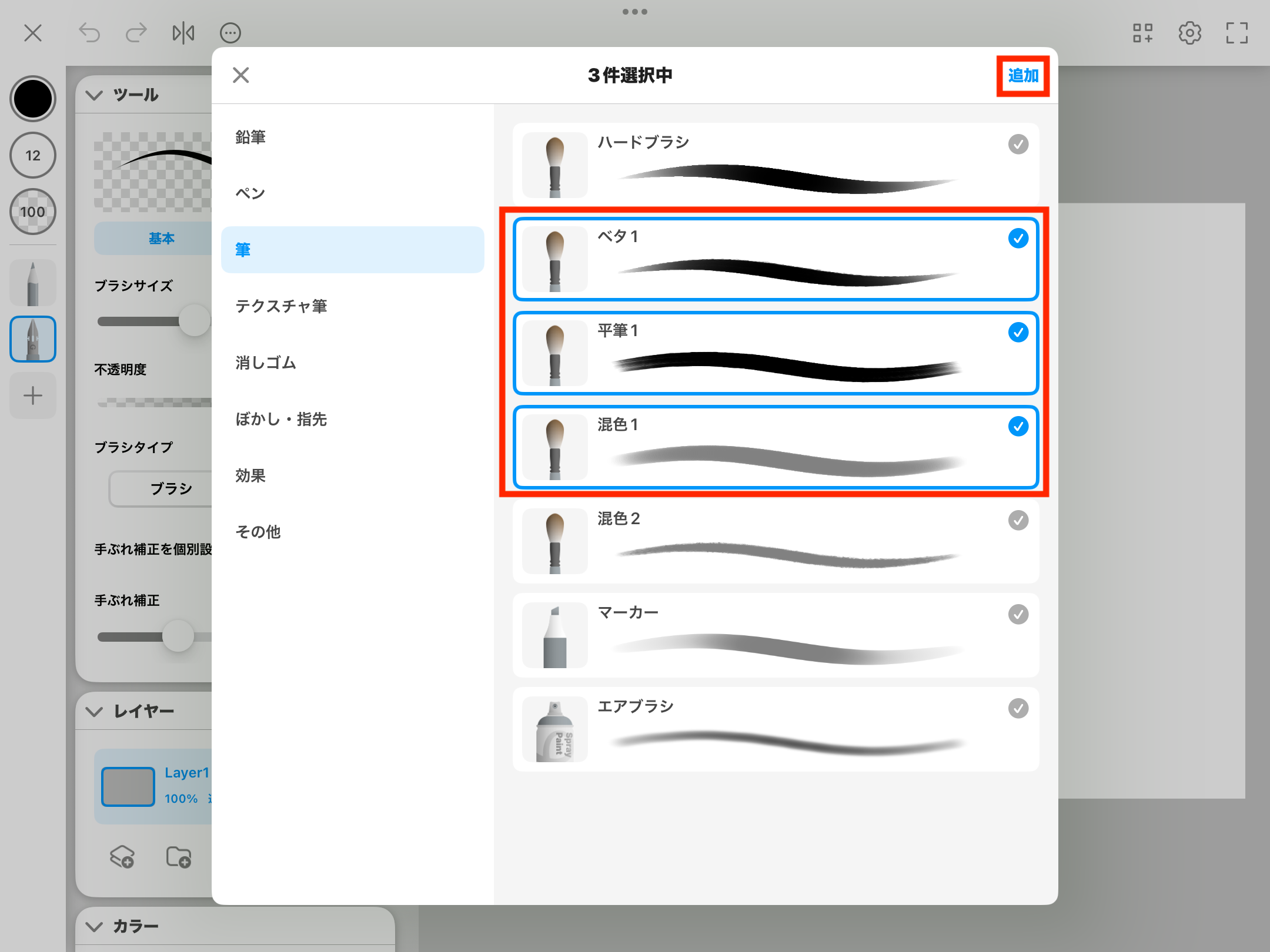
Task: Click the Layer1 name label
Action: pos(187,773)
